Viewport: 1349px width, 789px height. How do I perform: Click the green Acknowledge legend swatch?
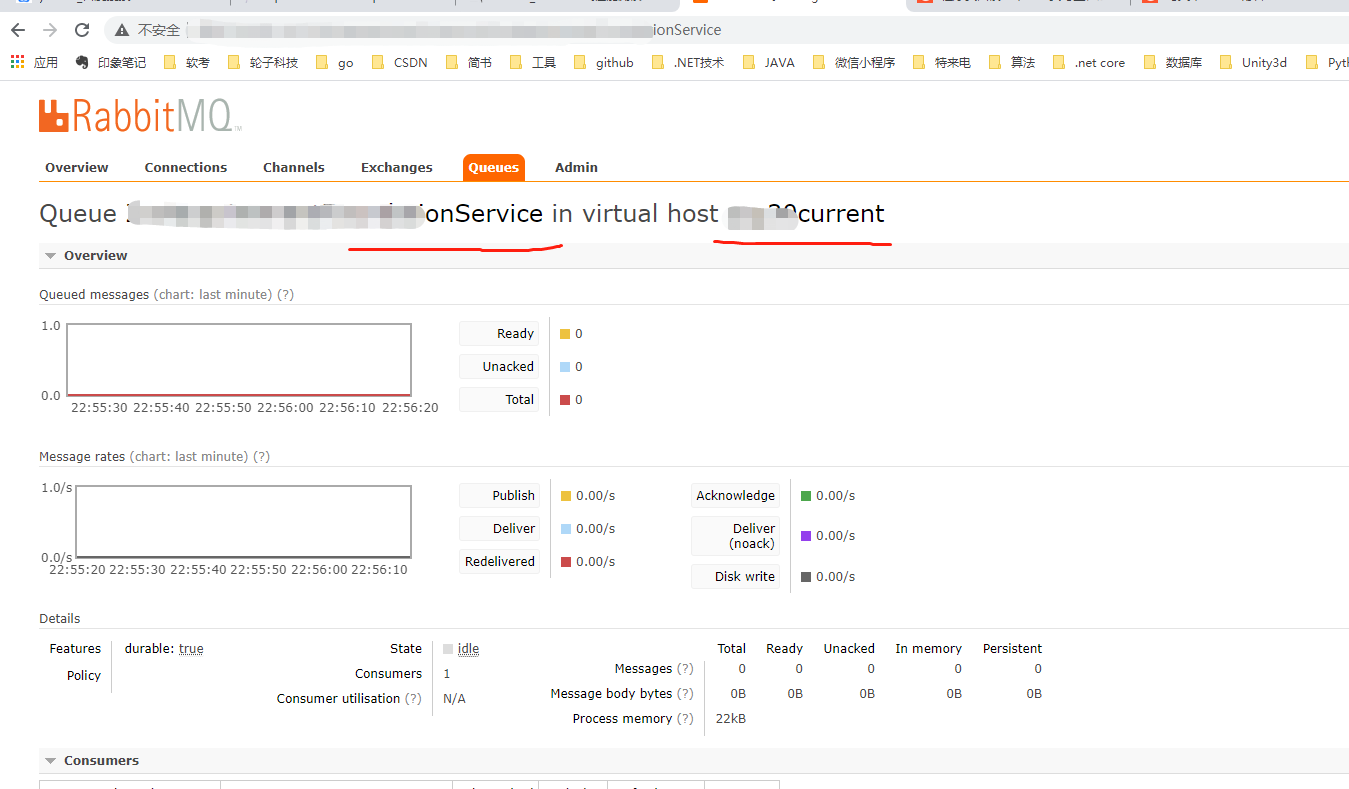(806, 496)
